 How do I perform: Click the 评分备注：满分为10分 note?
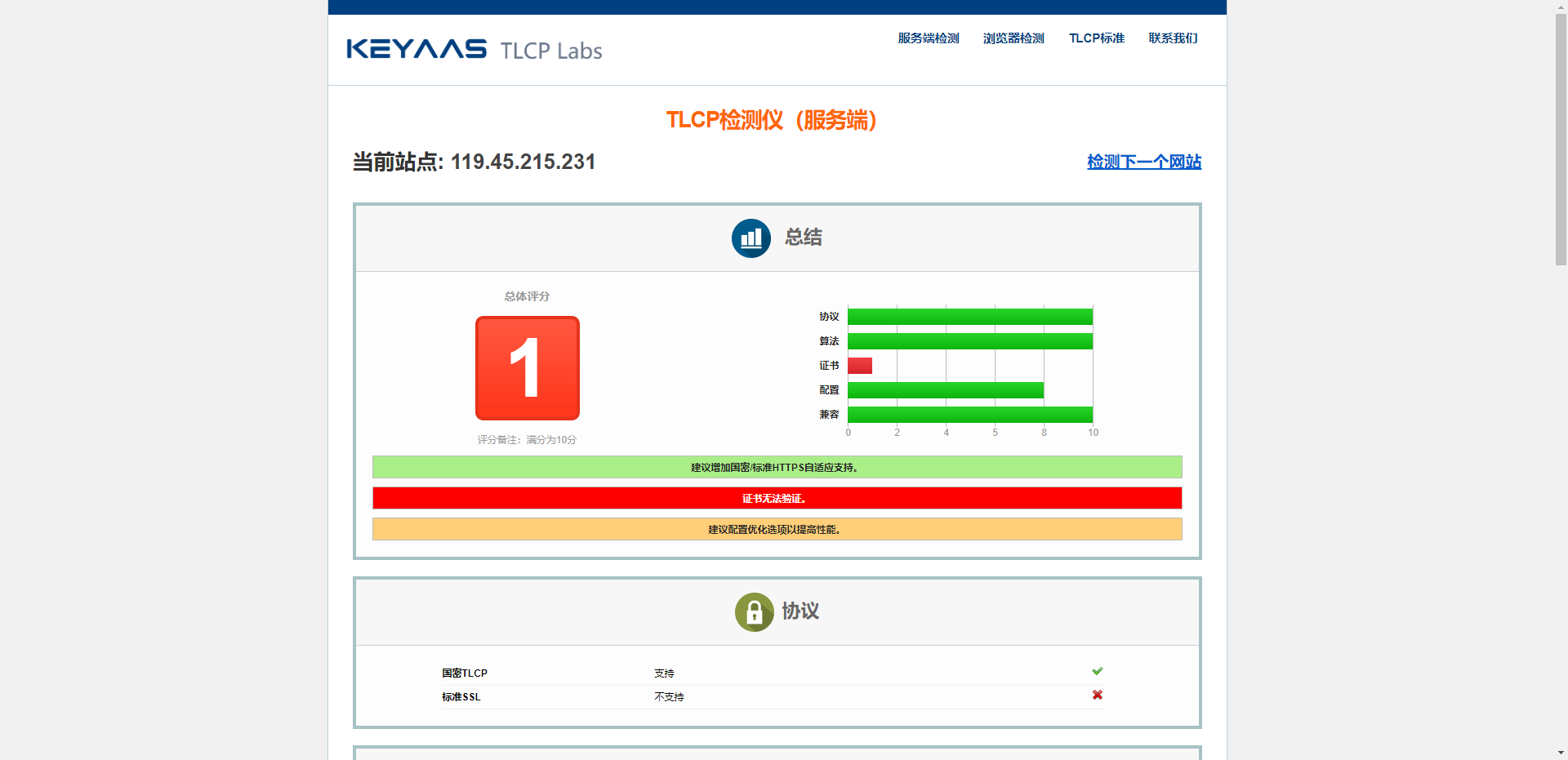click(527, 440)
